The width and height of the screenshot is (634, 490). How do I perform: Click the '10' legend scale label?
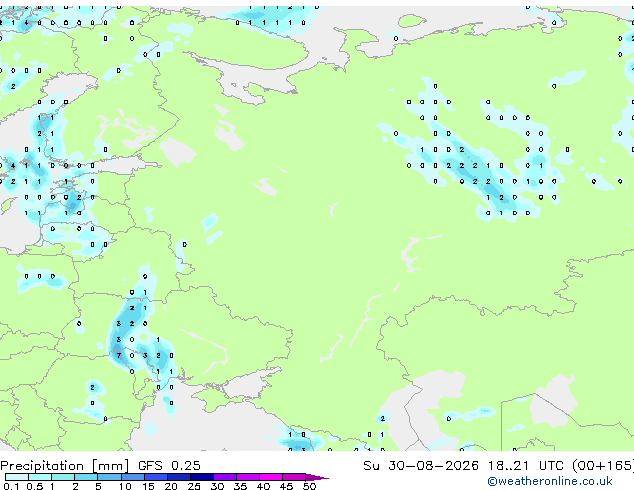[x=125, y=486]
